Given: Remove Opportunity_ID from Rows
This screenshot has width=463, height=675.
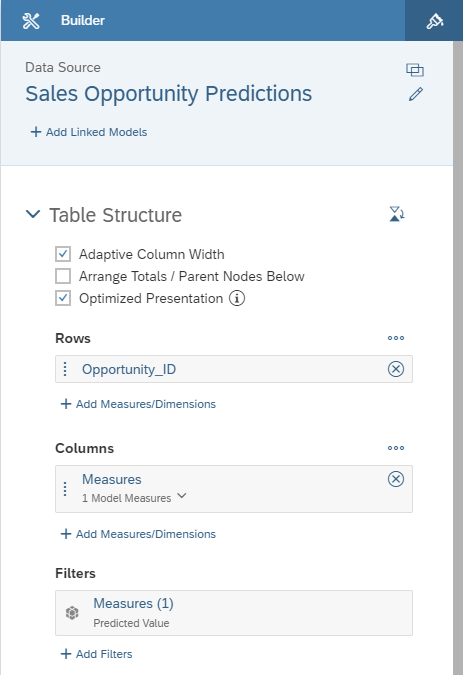Looking at the screenshot, I should click(x=395, y=369).
